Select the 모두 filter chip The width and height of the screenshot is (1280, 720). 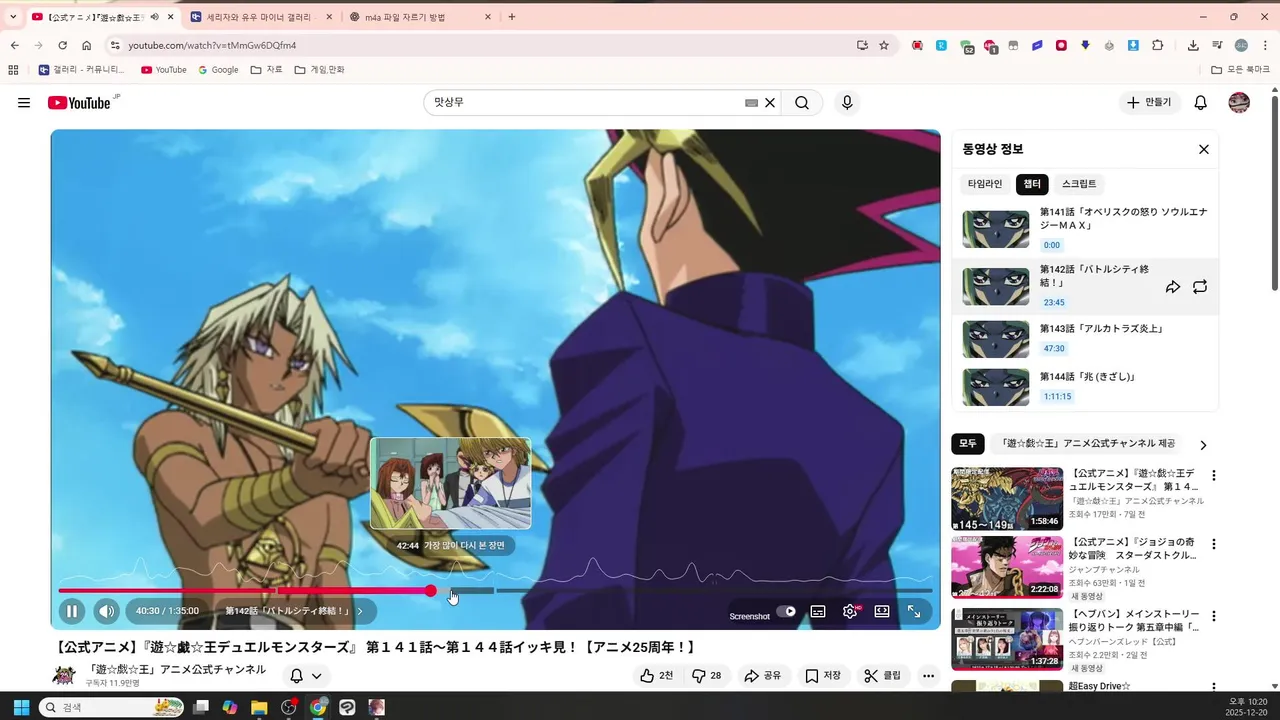(968, 443)
